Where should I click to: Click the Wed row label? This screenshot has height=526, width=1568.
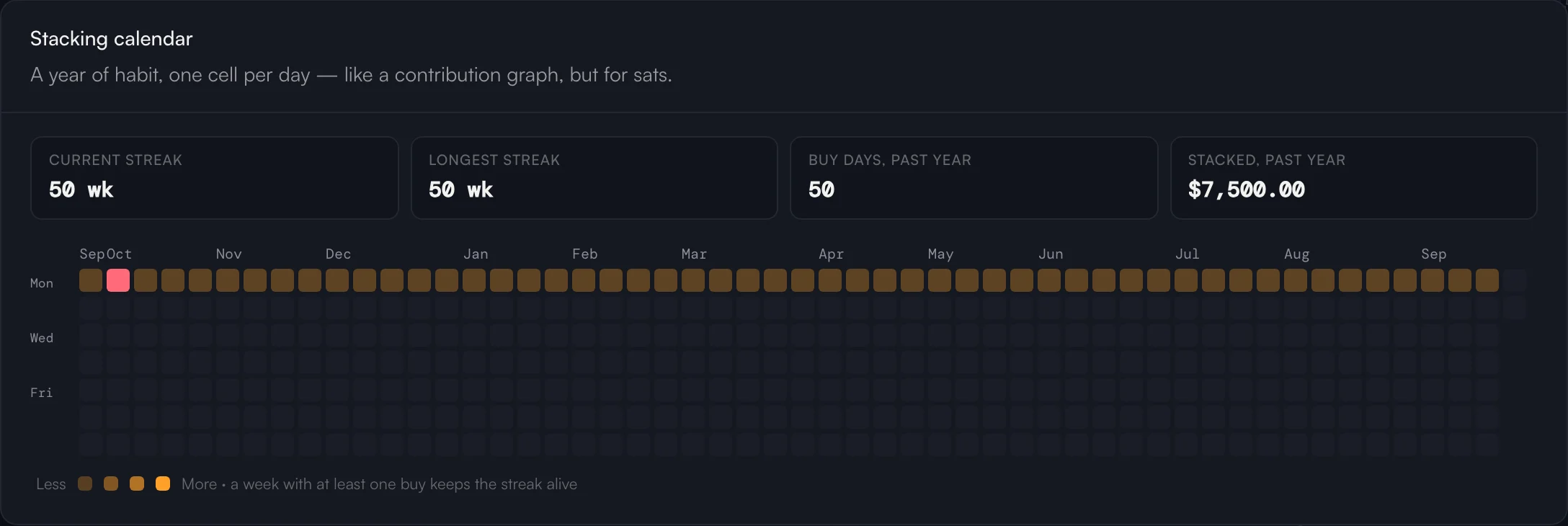point(42,338)
